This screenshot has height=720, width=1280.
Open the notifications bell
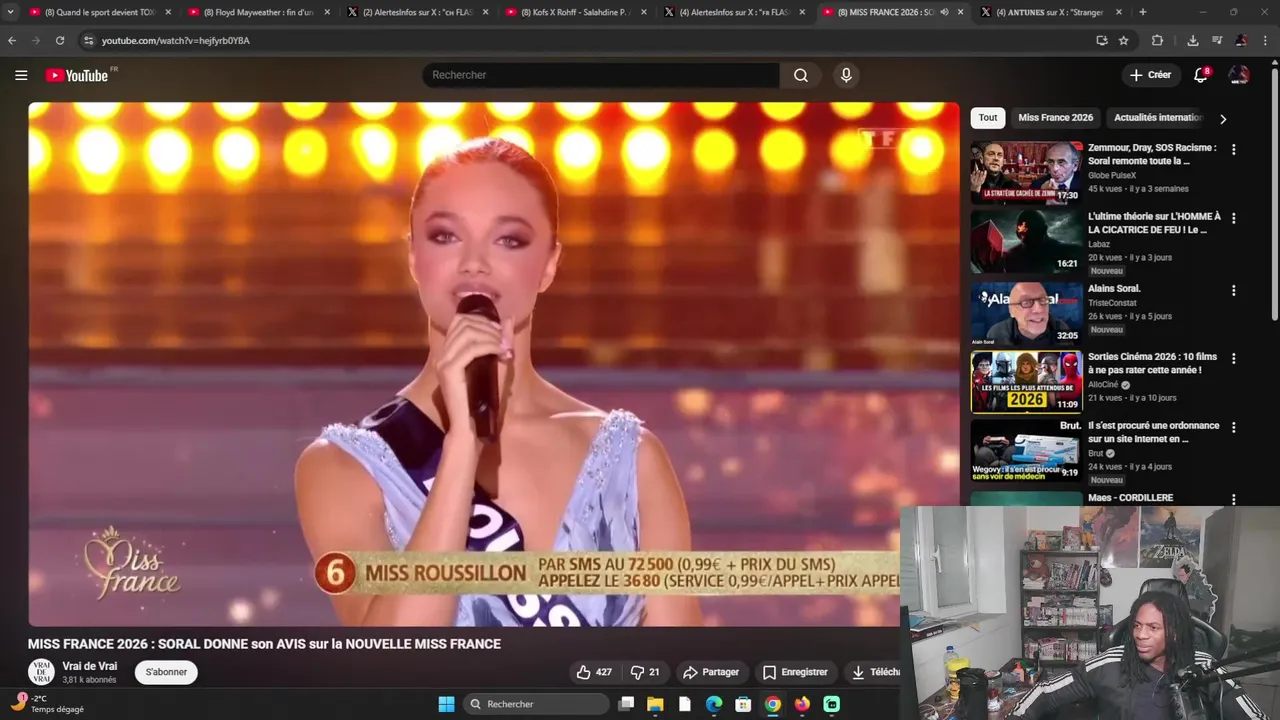[1201, 75]
